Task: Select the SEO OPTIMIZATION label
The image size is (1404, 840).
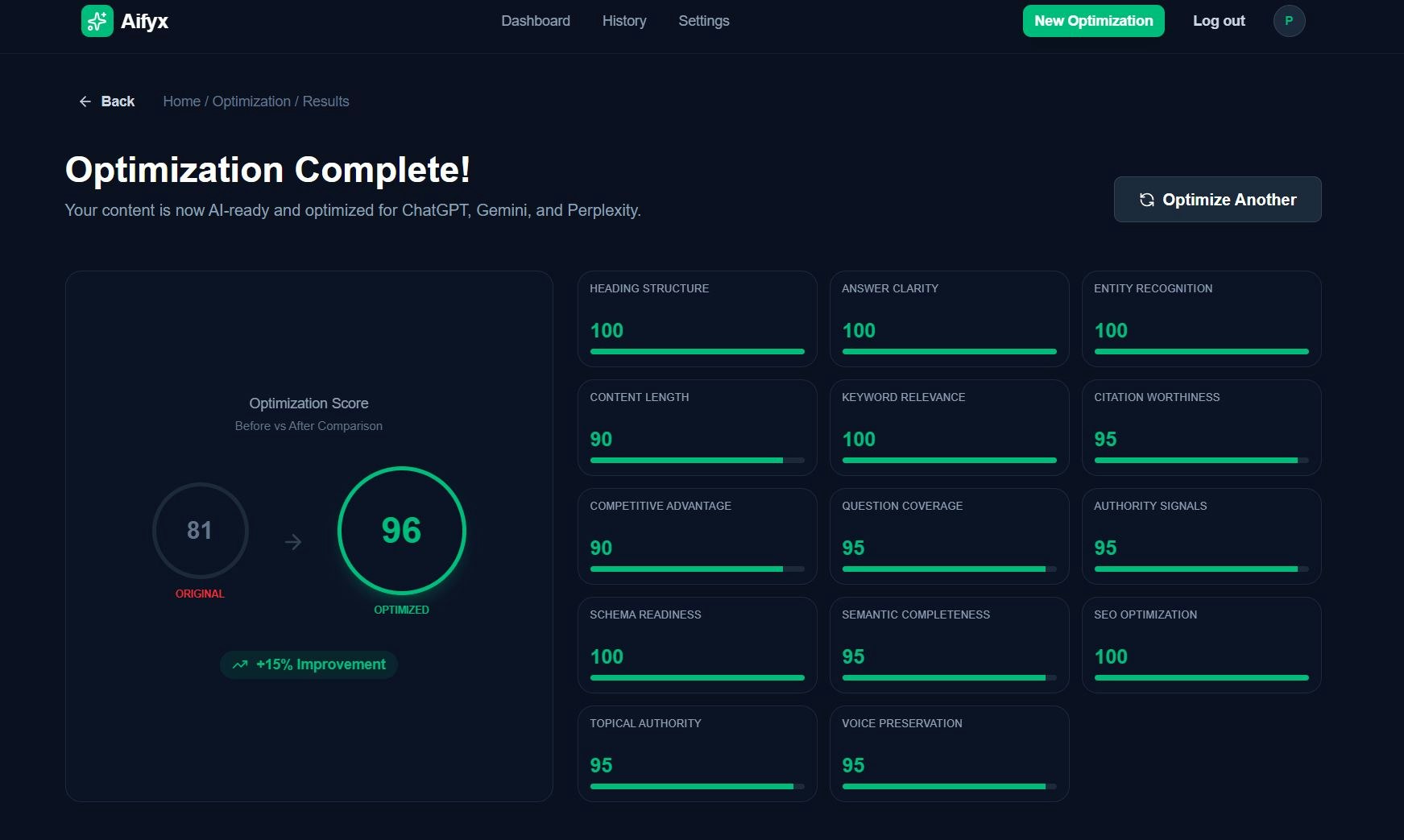Action: click(1145, 614)
